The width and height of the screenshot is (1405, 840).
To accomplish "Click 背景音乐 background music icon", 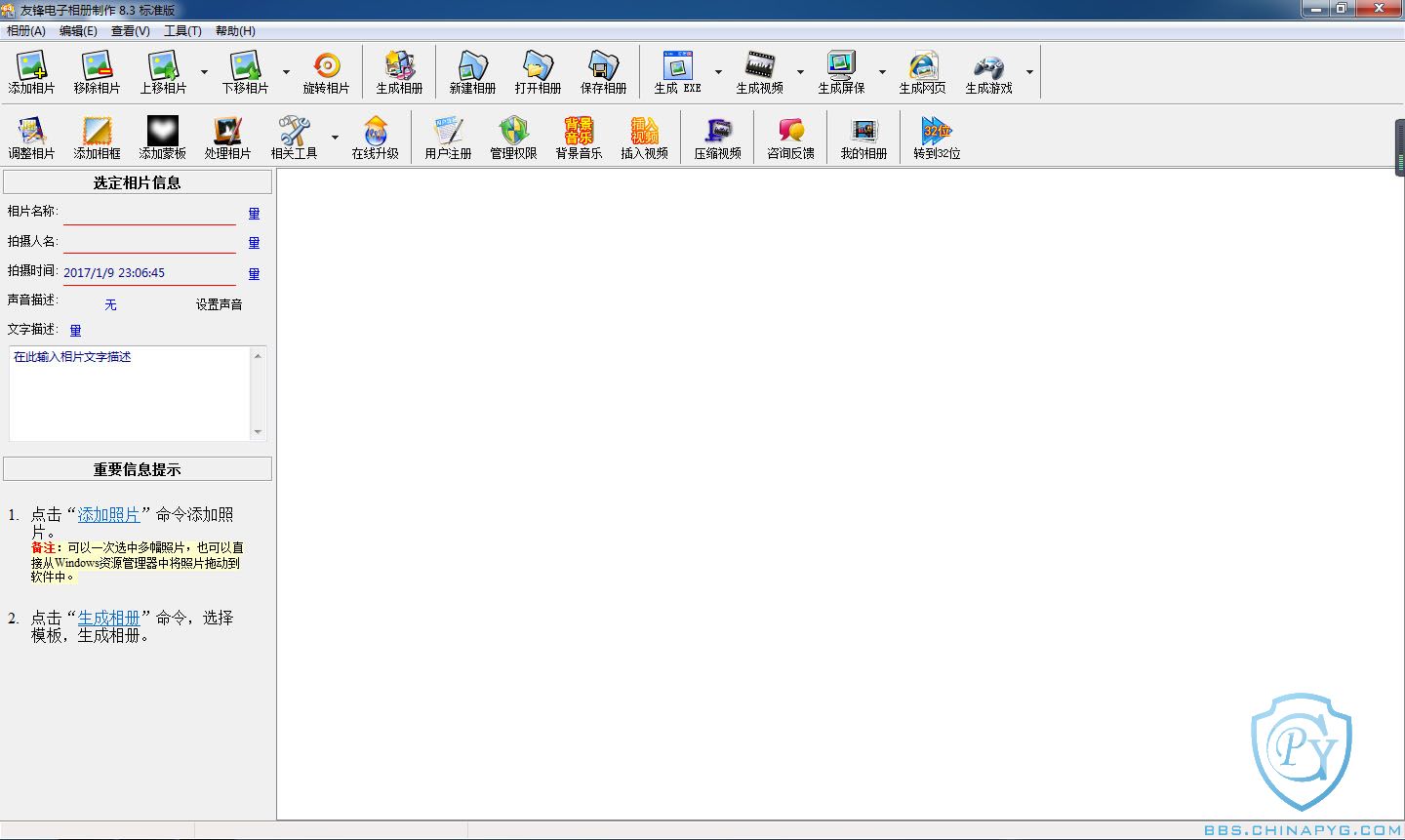I will pyautogui.click(x=579, y=138).
